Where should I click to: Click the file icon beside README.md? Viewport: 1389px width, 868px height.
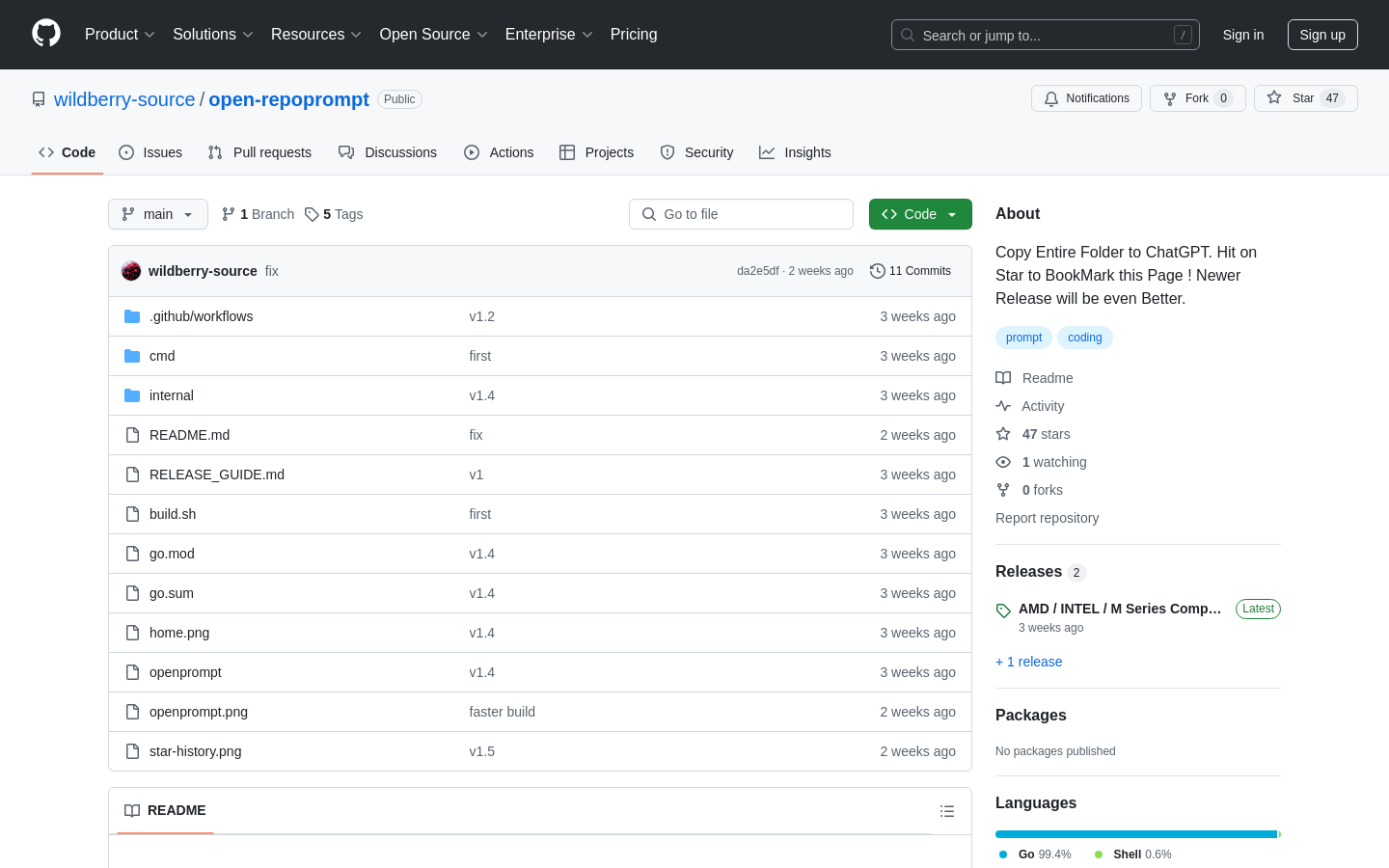click(132, 435)
